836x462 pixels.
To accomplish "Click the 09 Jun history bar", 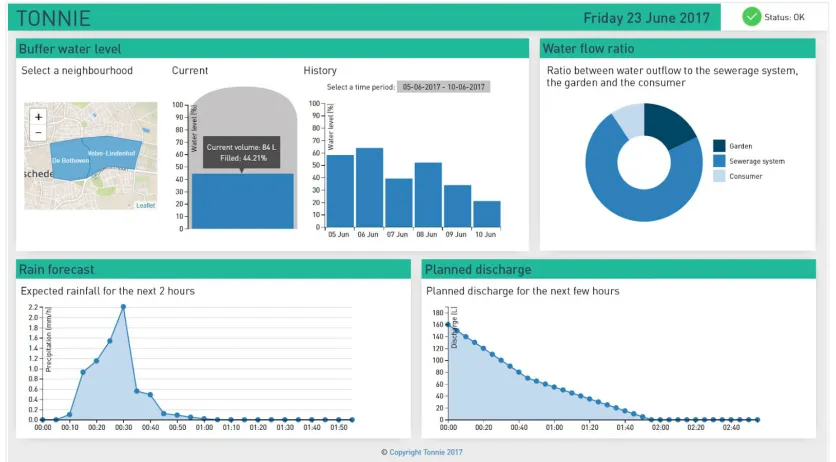I will coord(457,206).
